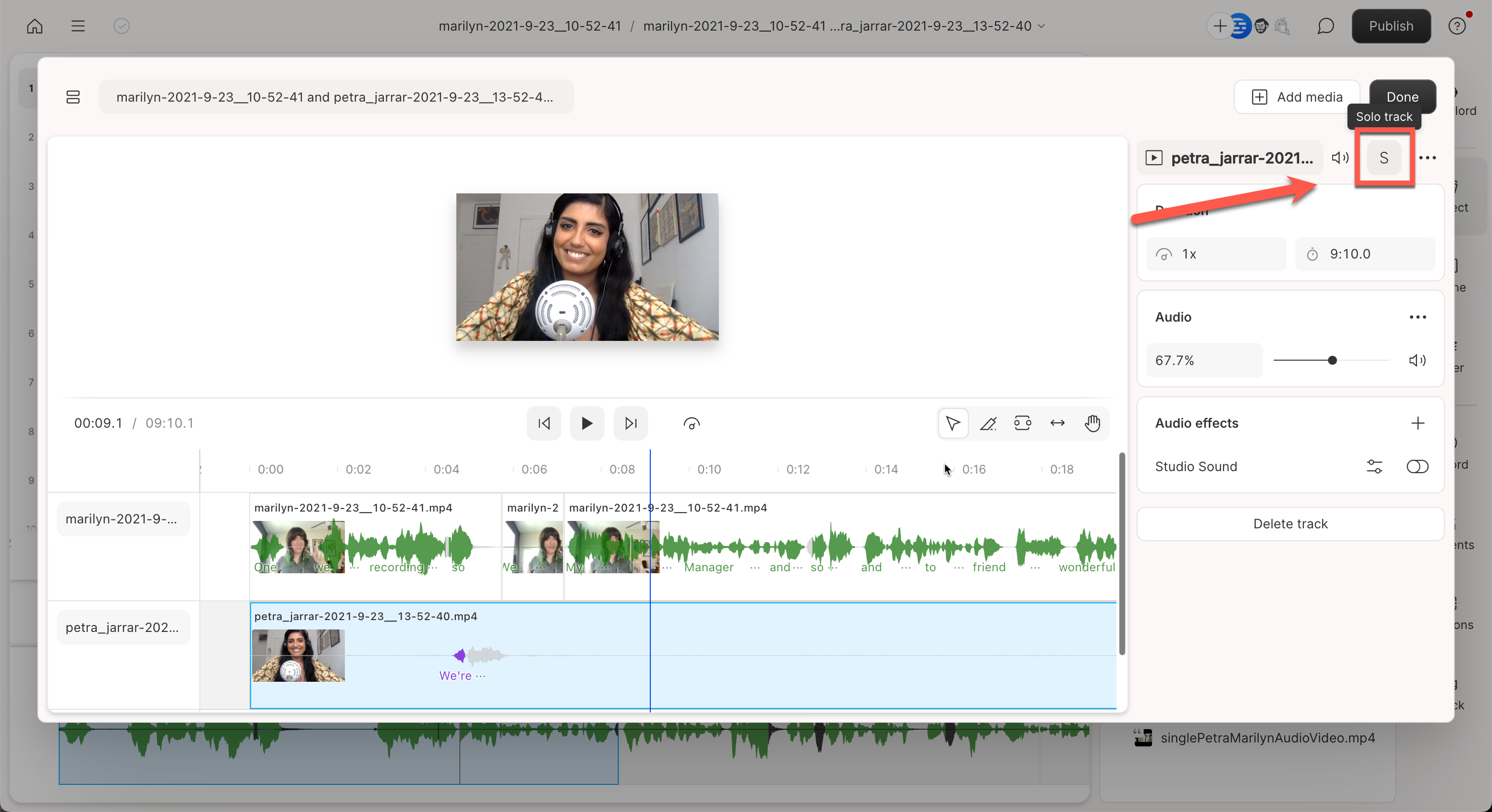Click the word "recording" in marilyn track
Viewport: 1492px width, 812px height.
396,567
